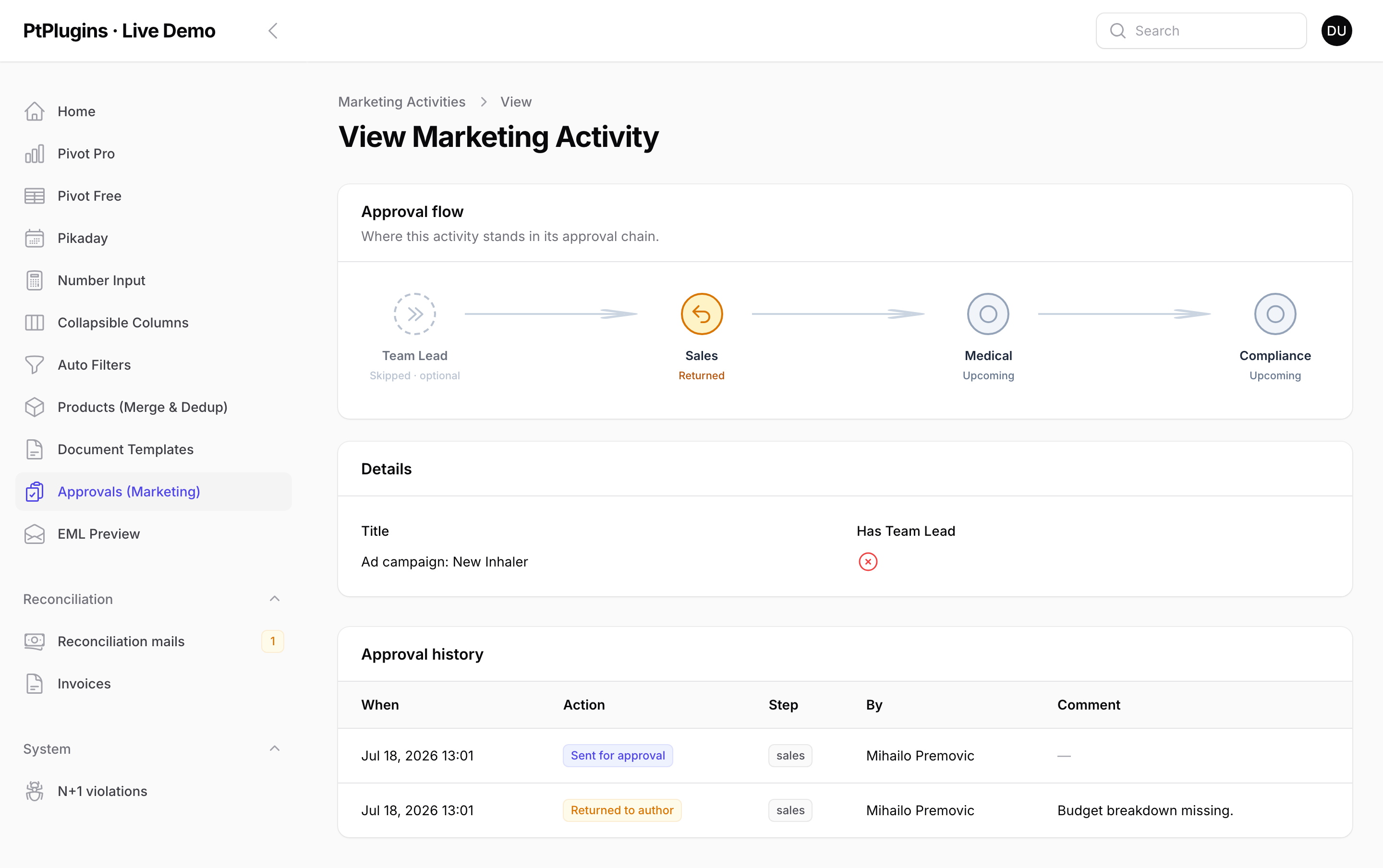Click 'Skipped · optional' under Team Lead
The image size is (1383, 868).
(x=414, y=375)
